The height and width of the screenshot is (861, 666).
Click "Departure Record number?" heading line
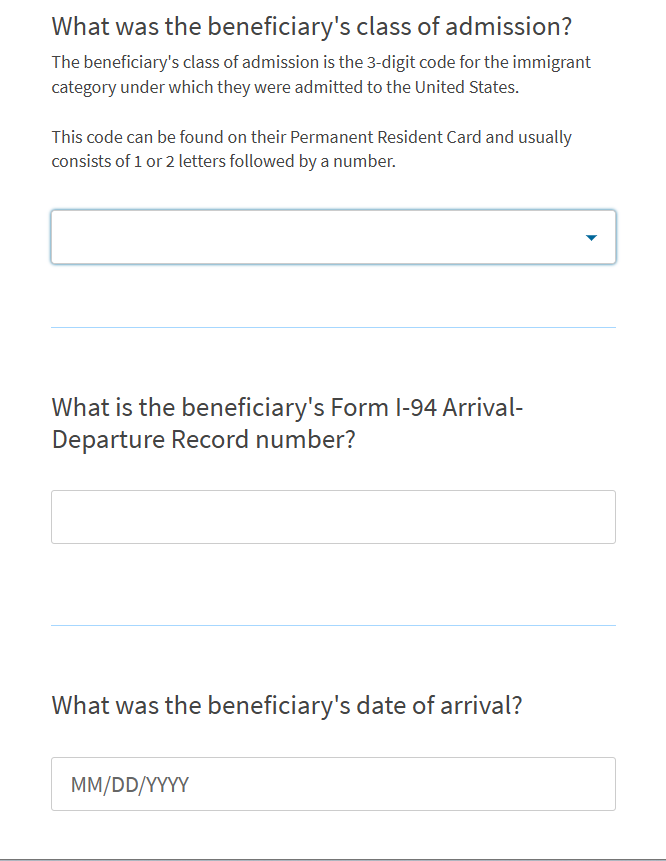(x=204, y=439)
